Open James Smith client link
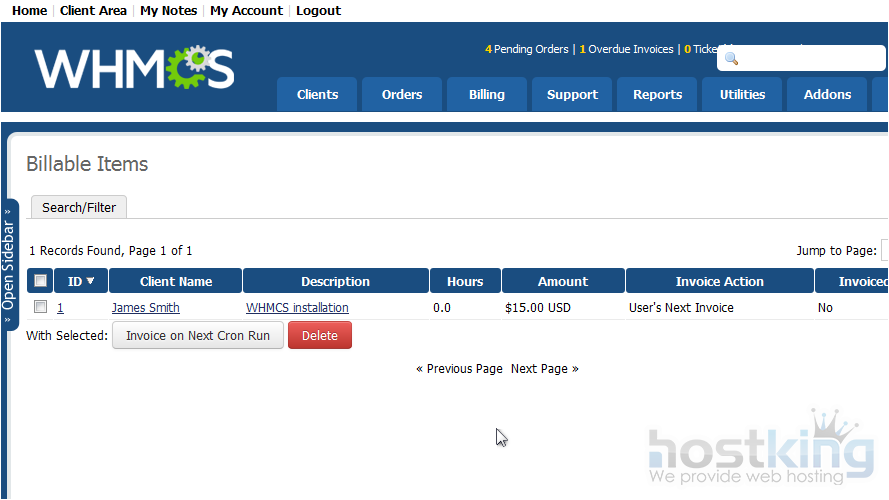The image size is (889, 500). pyautogui.click(x=145, y=308)
